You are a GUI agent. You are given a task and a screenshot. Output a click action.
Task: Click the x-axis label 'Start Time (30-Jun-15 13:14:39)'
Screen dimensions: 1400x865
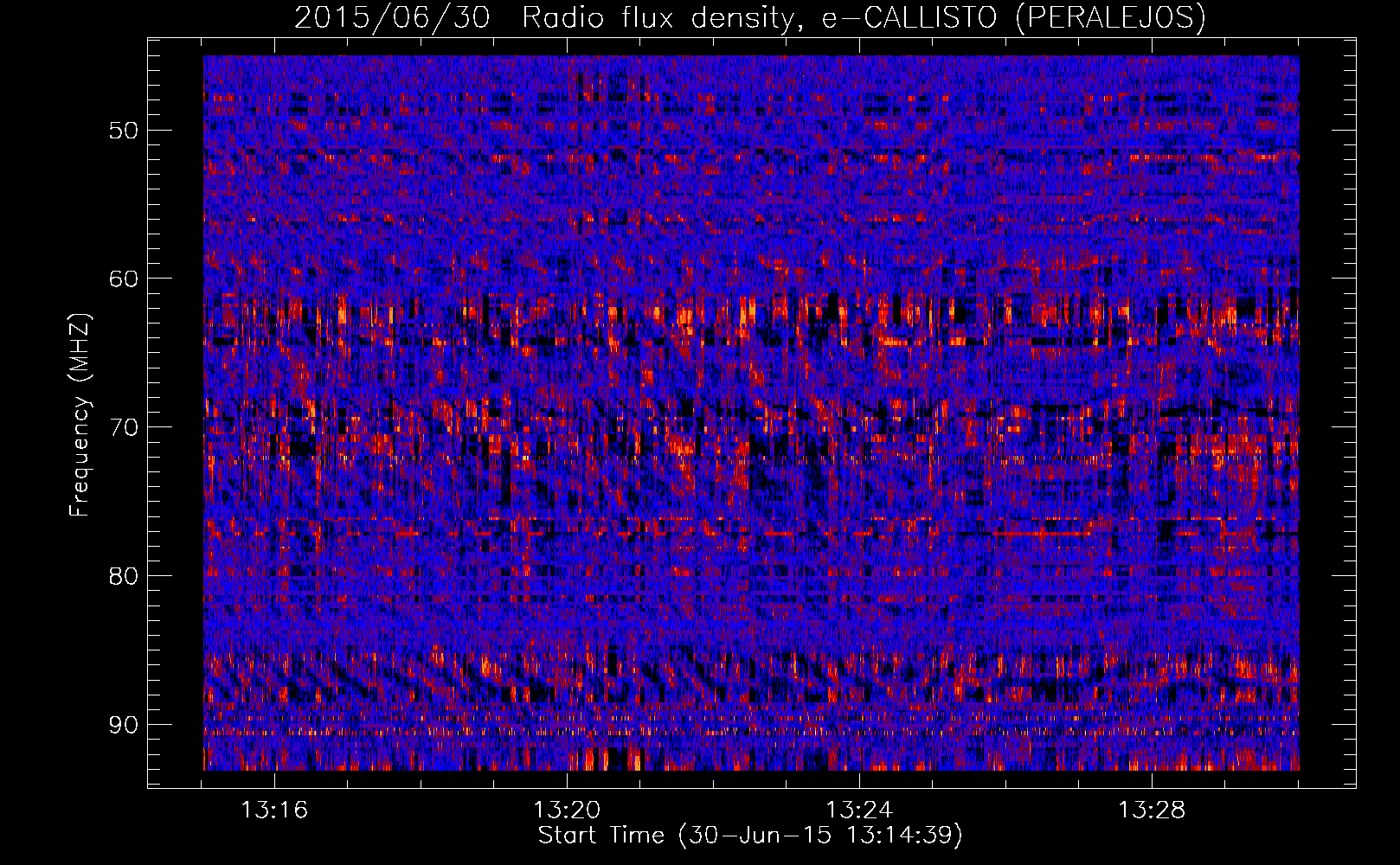[750, 836]
